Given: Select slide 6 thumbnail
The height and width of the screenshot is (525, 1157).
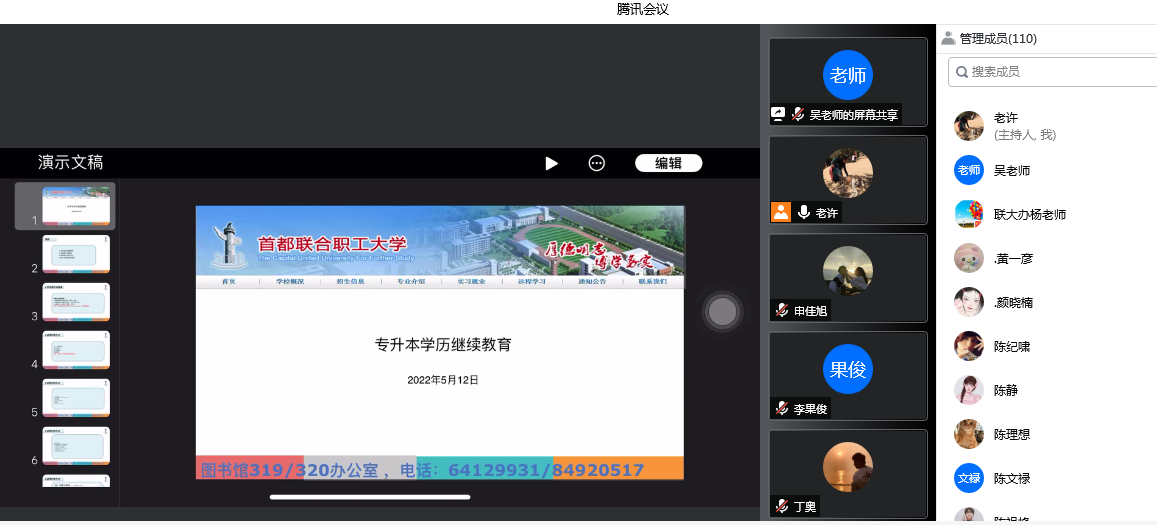Looking at the screenshot, I should (x=76, y=446).
